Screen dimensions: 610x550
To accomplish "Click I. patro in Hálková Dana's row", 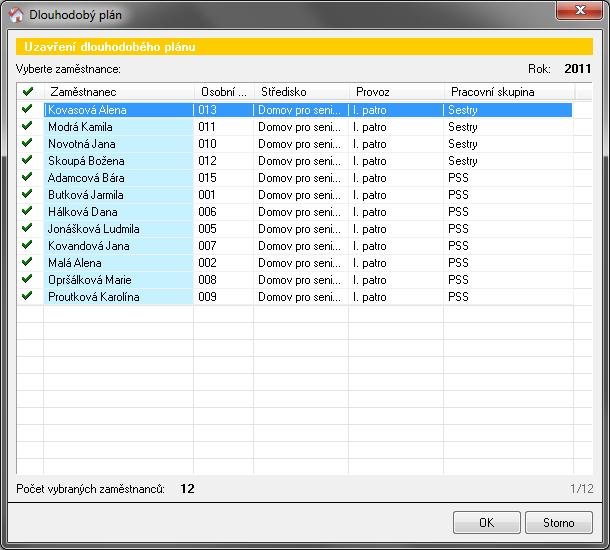I will (370, 212).
